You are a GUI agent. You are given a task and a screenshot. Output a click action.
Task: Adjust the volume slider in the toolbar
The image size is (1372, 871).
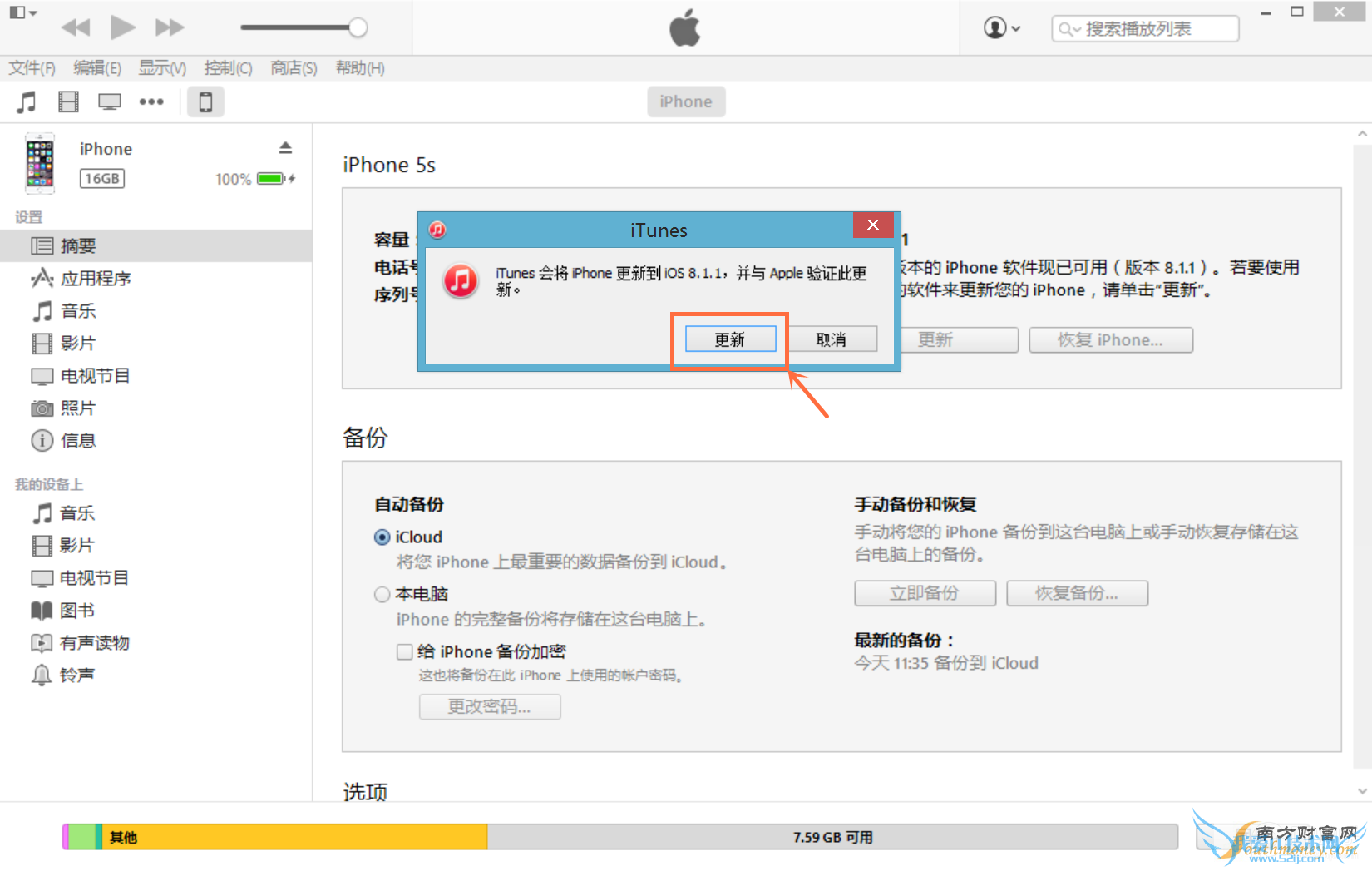click(x=358, y=27)
